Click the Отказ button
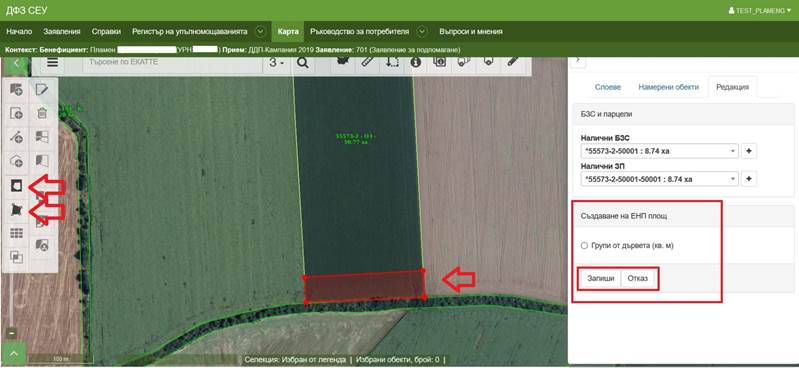The width and height of the screenshot is (799, 368). (637, 279)
